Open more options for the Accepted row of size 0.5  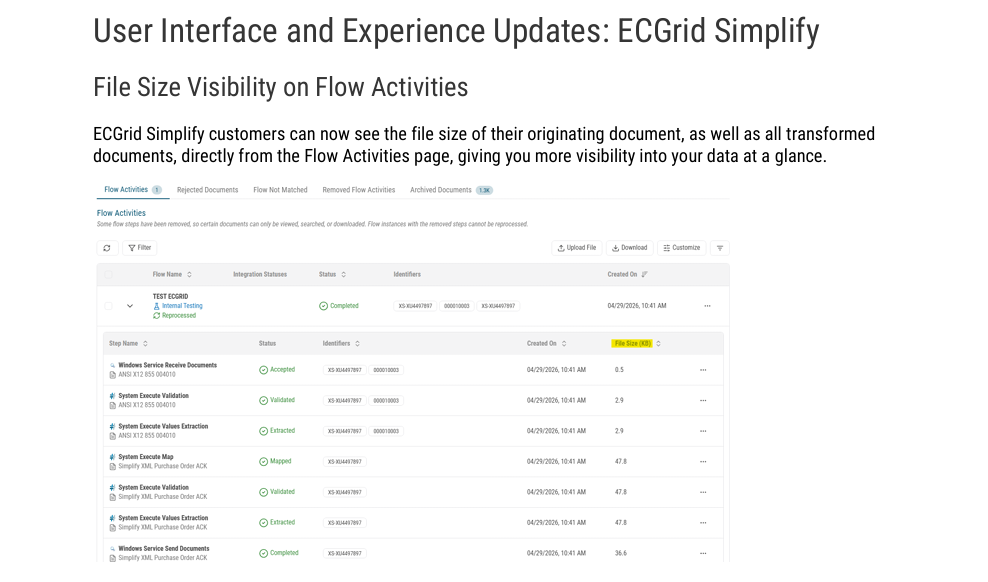(703, 370)
